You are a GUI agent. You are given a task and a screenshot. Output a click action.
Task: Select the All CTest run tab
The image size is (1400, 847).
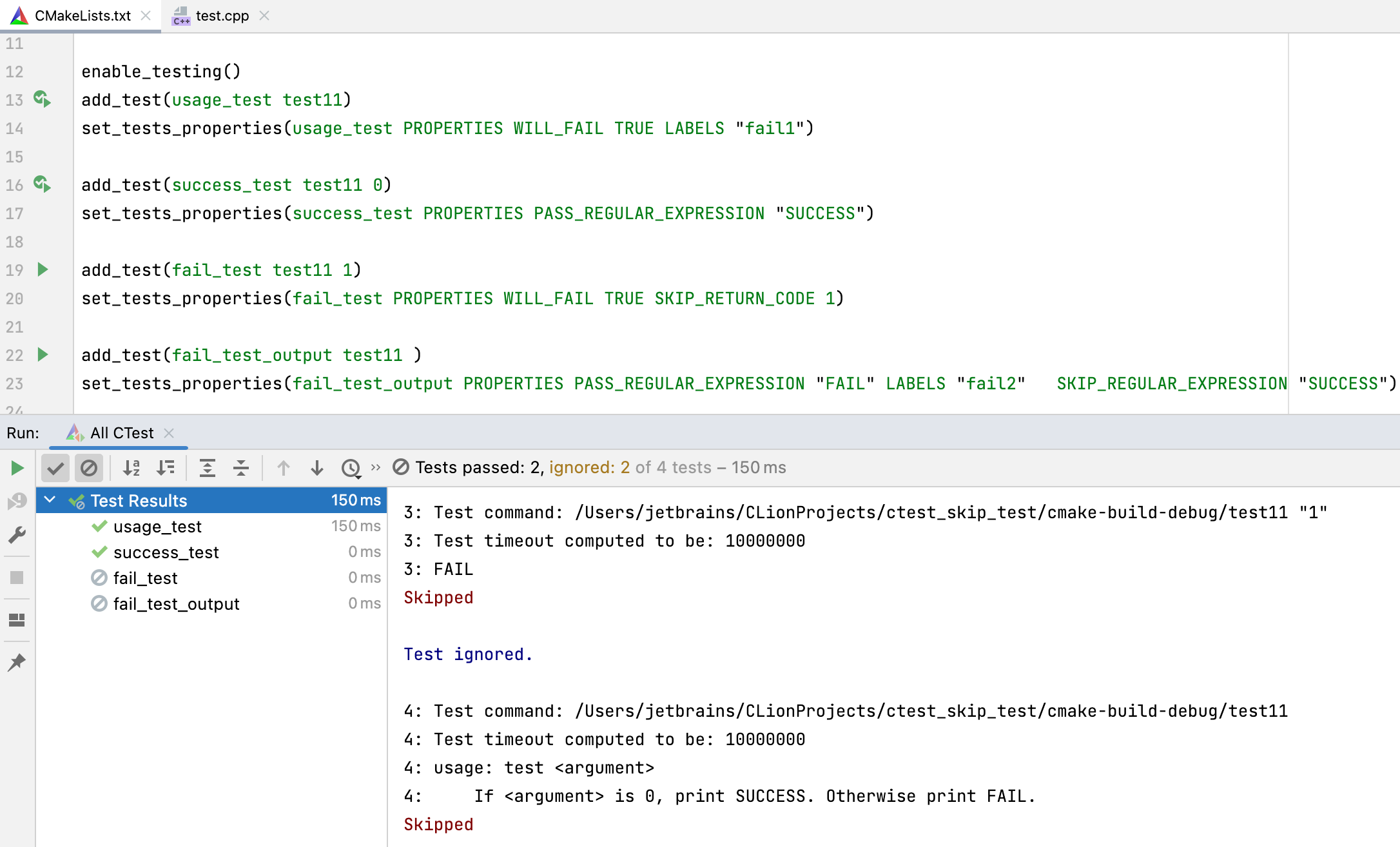pyautogui.click(x=121, y=433)
